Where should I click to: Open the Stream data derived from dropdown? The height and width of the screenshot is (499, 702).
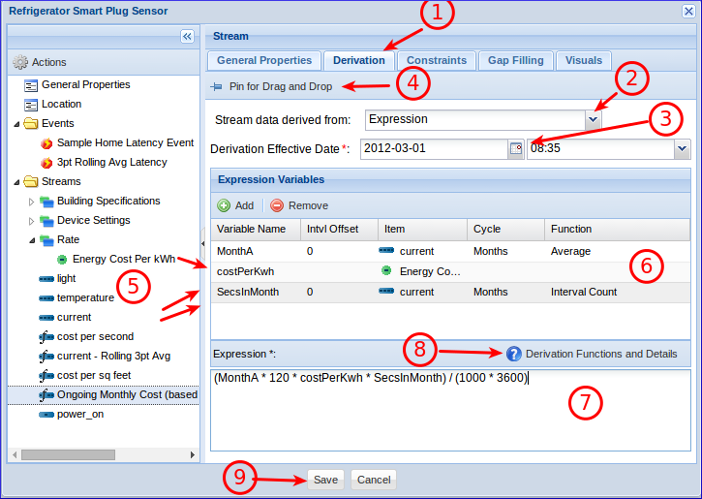tap(594, 119)
